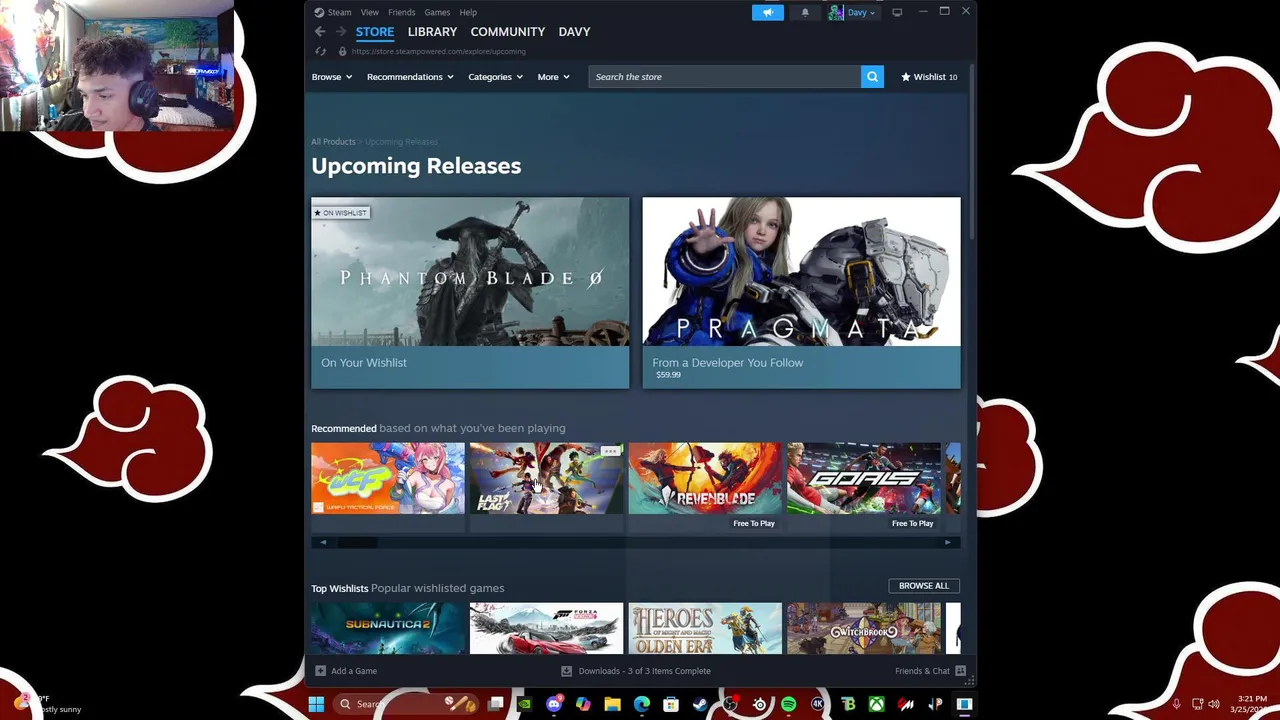Screen dimensions: 1280x720
Task: Open the DAVY profile tab
Action: tap(574, 32)
